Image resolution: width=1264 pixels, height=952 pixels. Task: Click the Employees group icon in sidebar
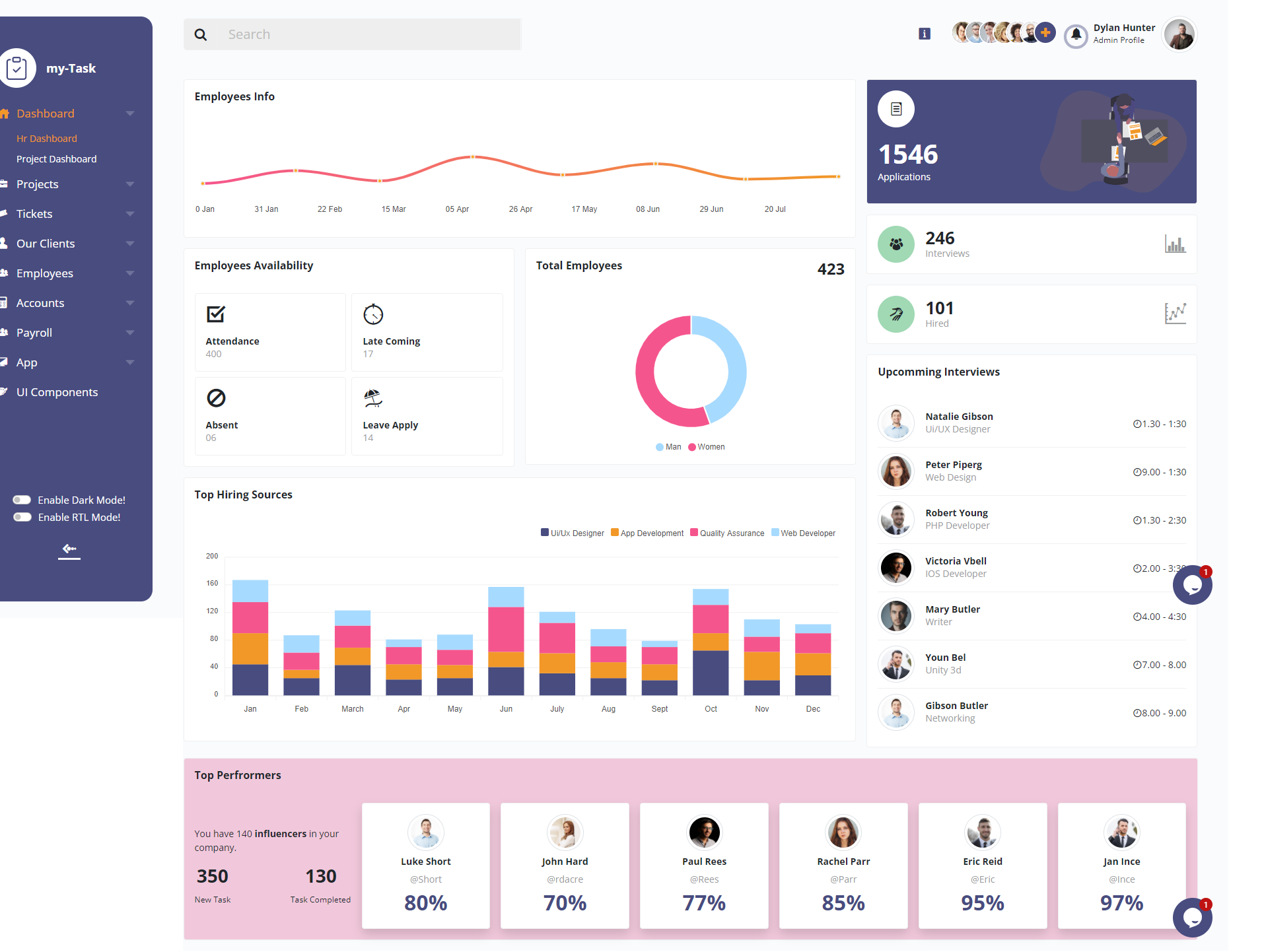pyautogui.click(x=4, y=273)
